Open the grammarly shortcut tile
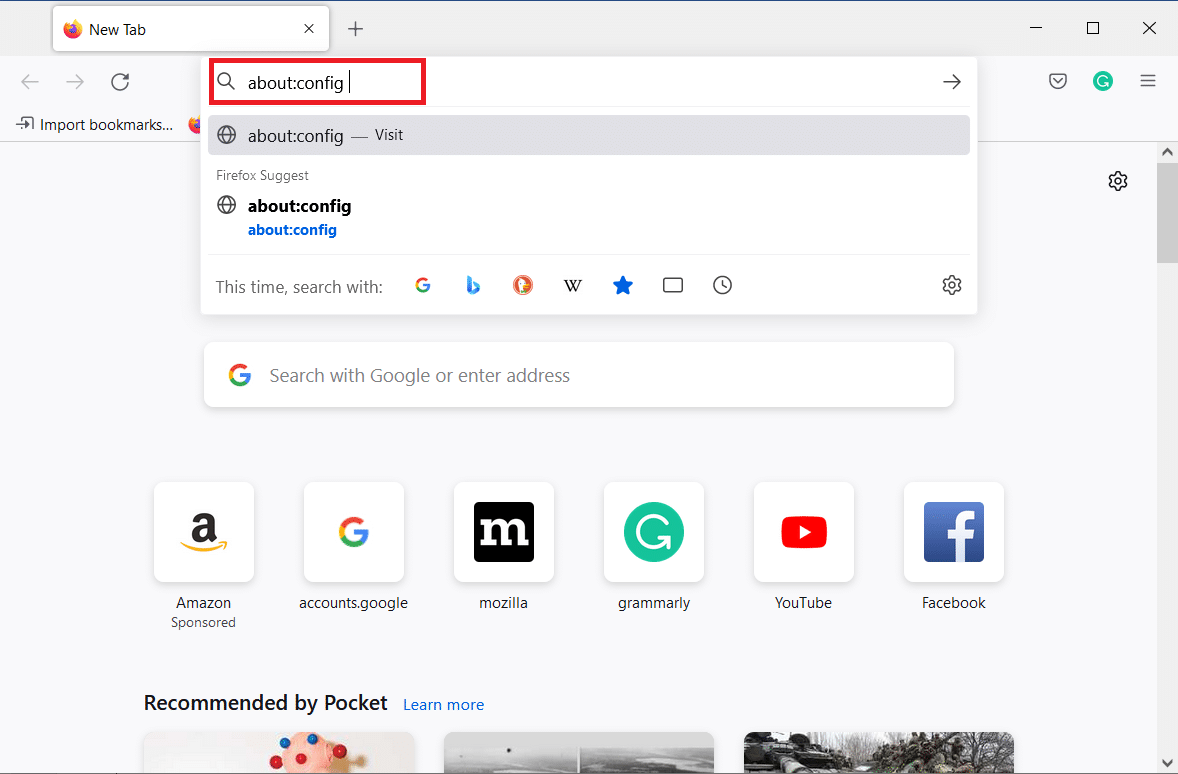Image resolution: width=1178 pixels, height=774 pixels. (654, 532)
